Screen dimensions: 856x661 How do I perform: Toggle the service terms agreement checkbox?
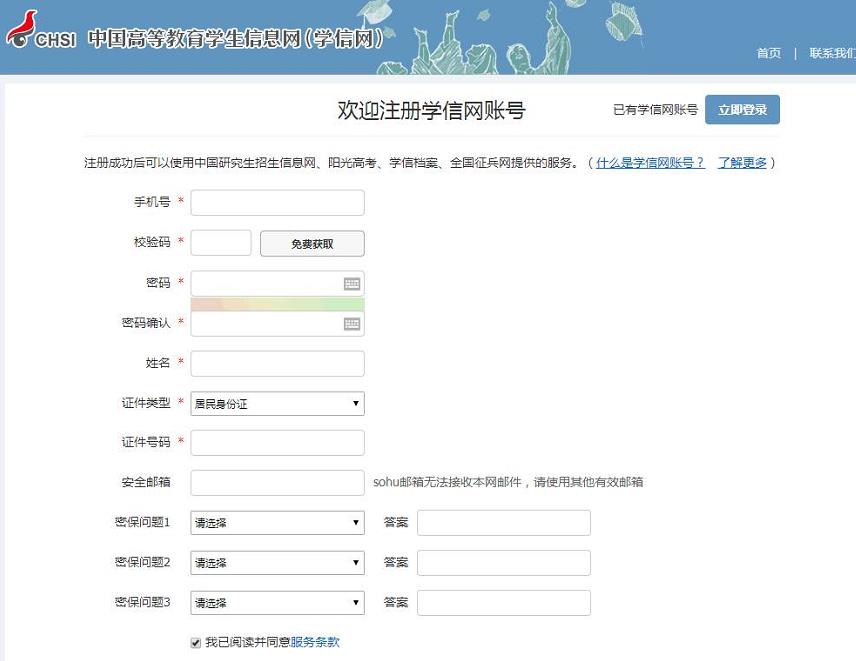[x=196, y=642]
